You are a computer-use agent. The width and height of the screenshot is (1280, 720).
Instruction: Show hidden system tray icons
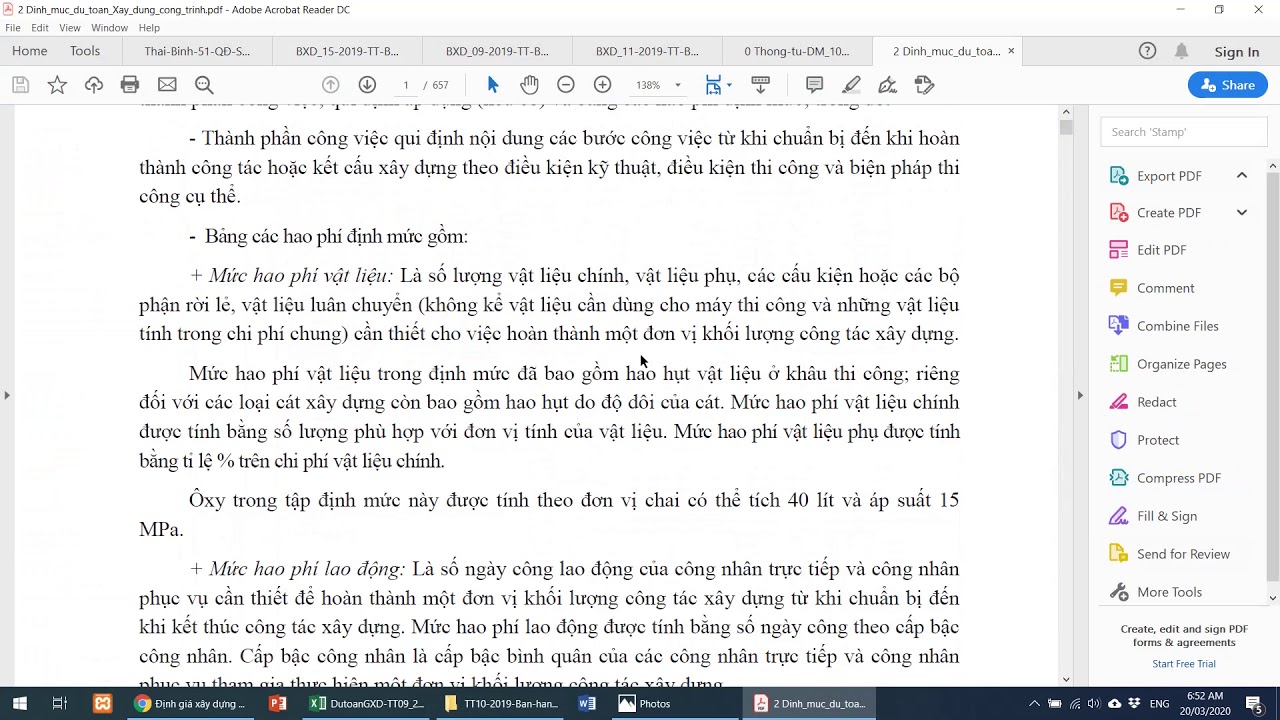pyautogui.click(x=1034, y=703)
